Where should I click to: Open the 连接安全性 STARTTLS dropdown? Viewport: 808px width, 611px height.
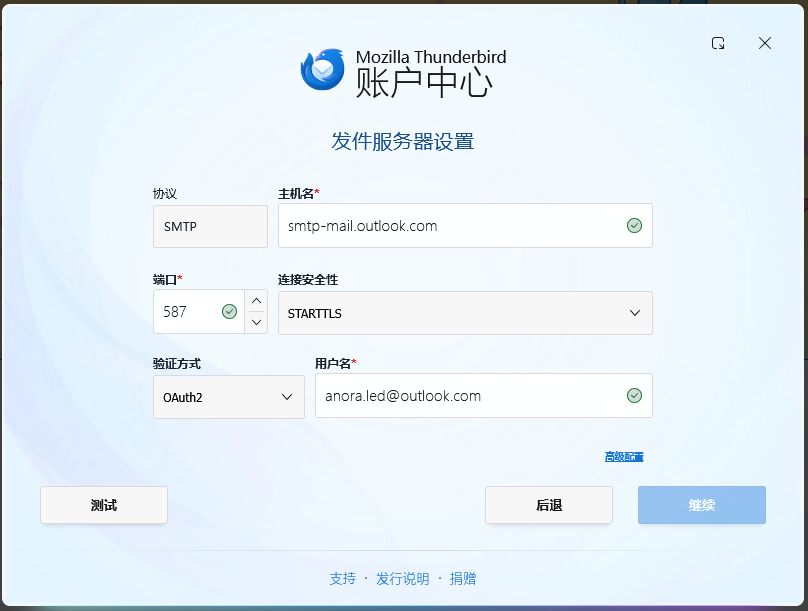tap(465, 313)
